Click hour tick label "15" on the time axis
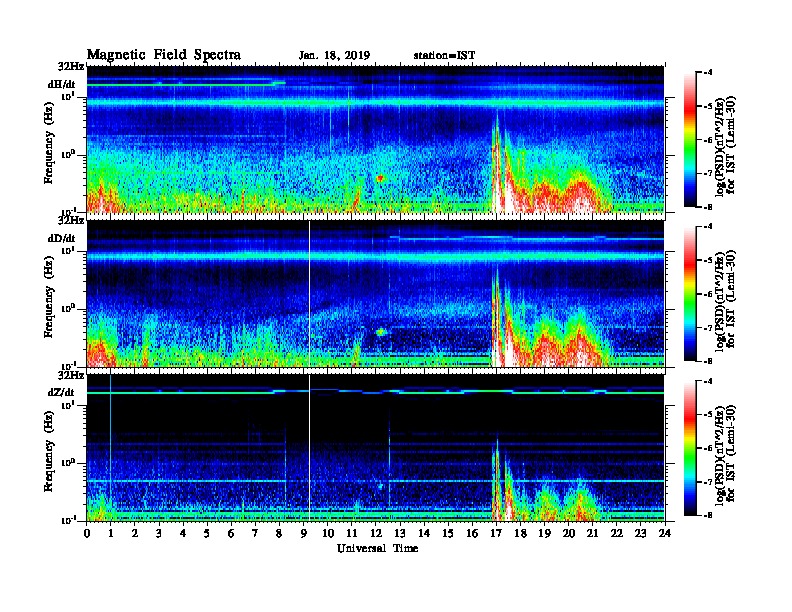The height and width of the screenshot is (612, 792). click(x=448, y=534)
